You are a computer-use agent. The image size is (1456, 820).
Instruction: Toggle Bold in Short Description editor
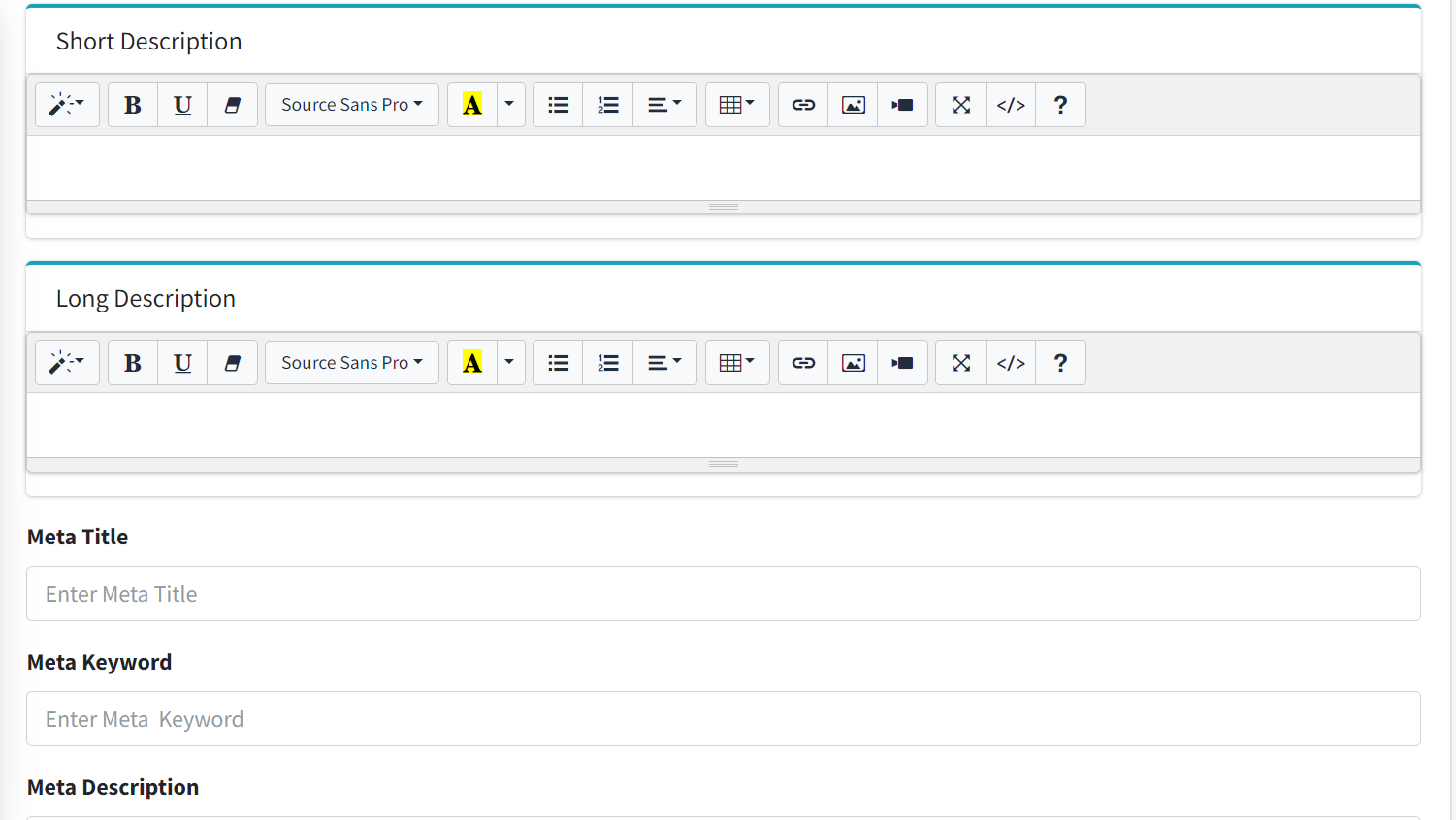coord(133,105)
